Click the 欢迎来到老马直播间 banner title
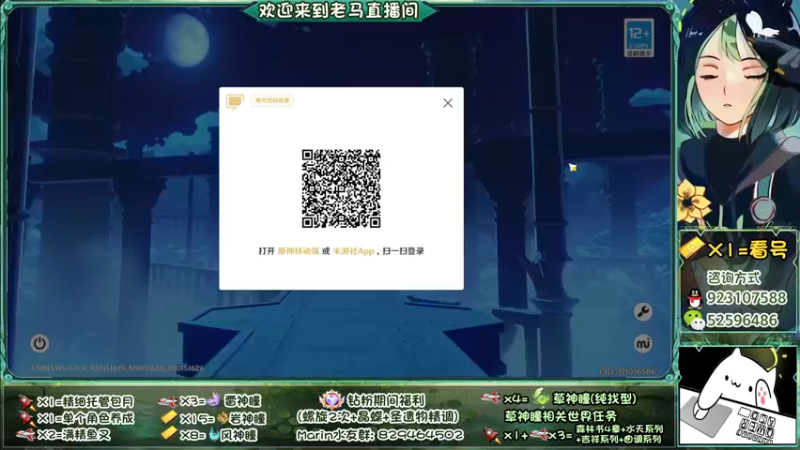Screen dimensions: 800x450 tap(339, 10)
